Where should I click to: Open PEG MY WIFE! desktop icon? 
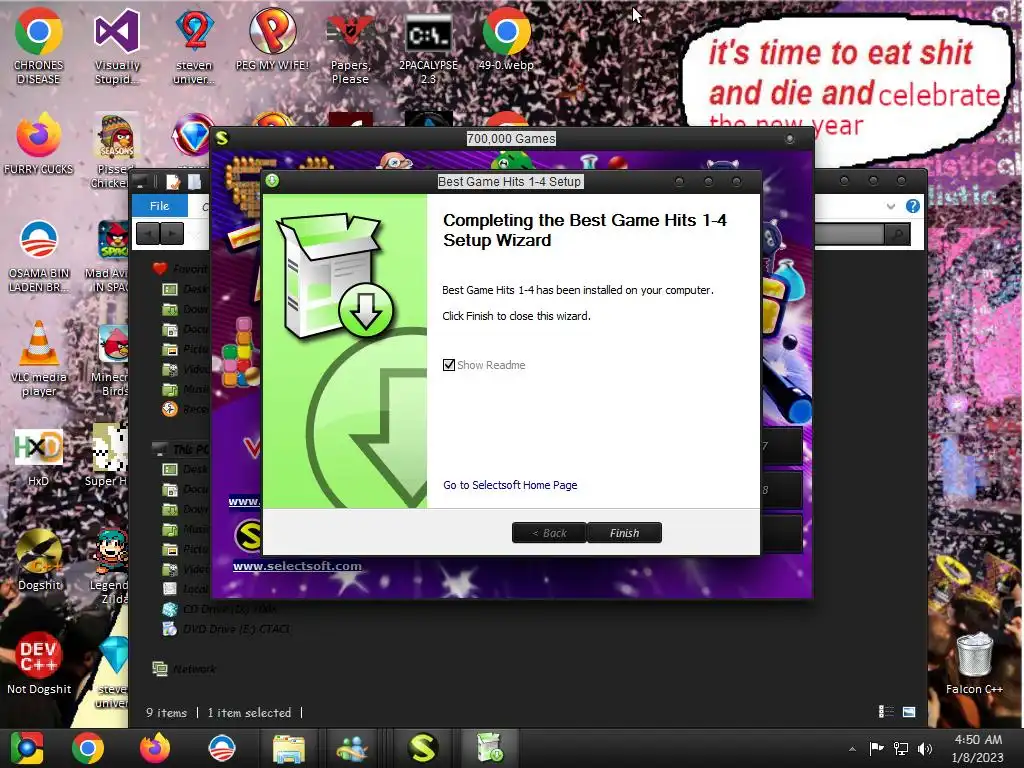(x=272, y=40)
